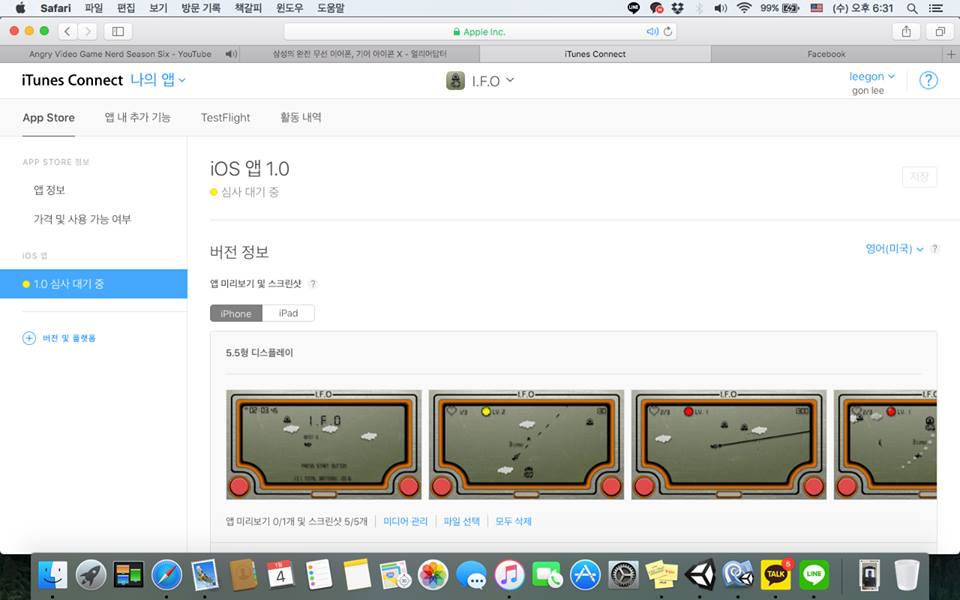This screenshot has width=960, height=600.
Task: Open the Mac App Store from Dock
Action: click(x=585, y=576)
